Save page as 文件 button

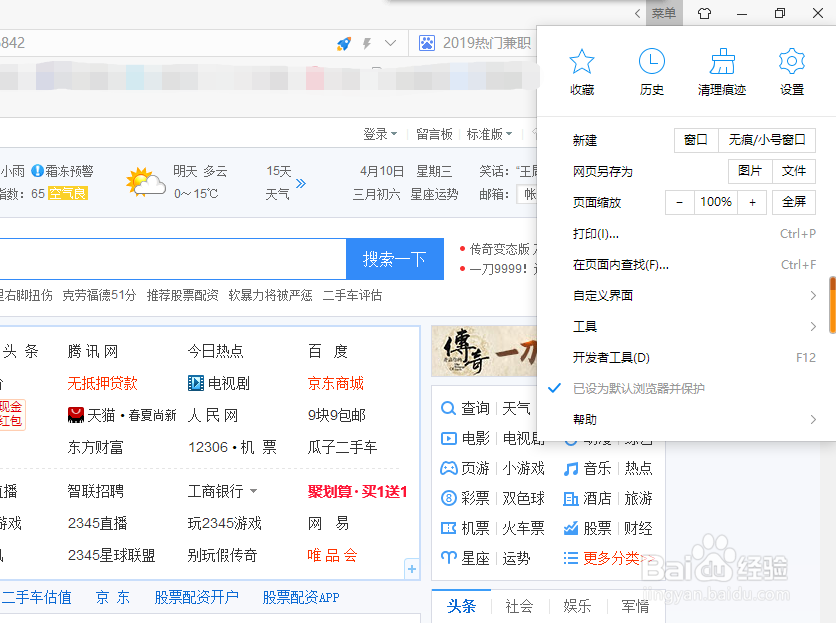794,171
